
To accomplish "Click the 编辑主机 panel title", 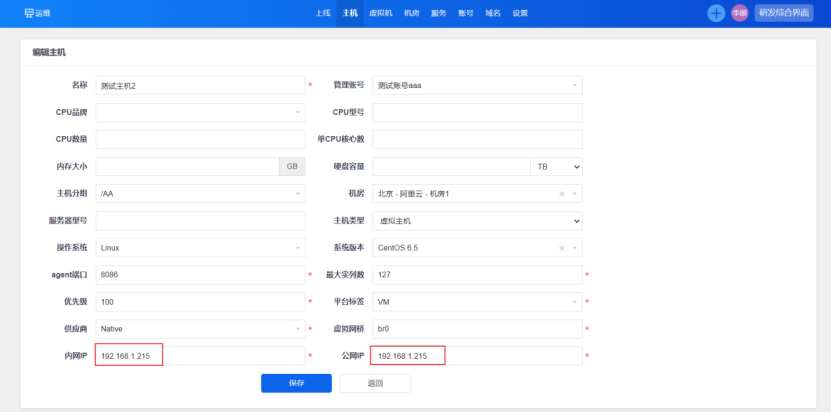I will click(49, 52).
